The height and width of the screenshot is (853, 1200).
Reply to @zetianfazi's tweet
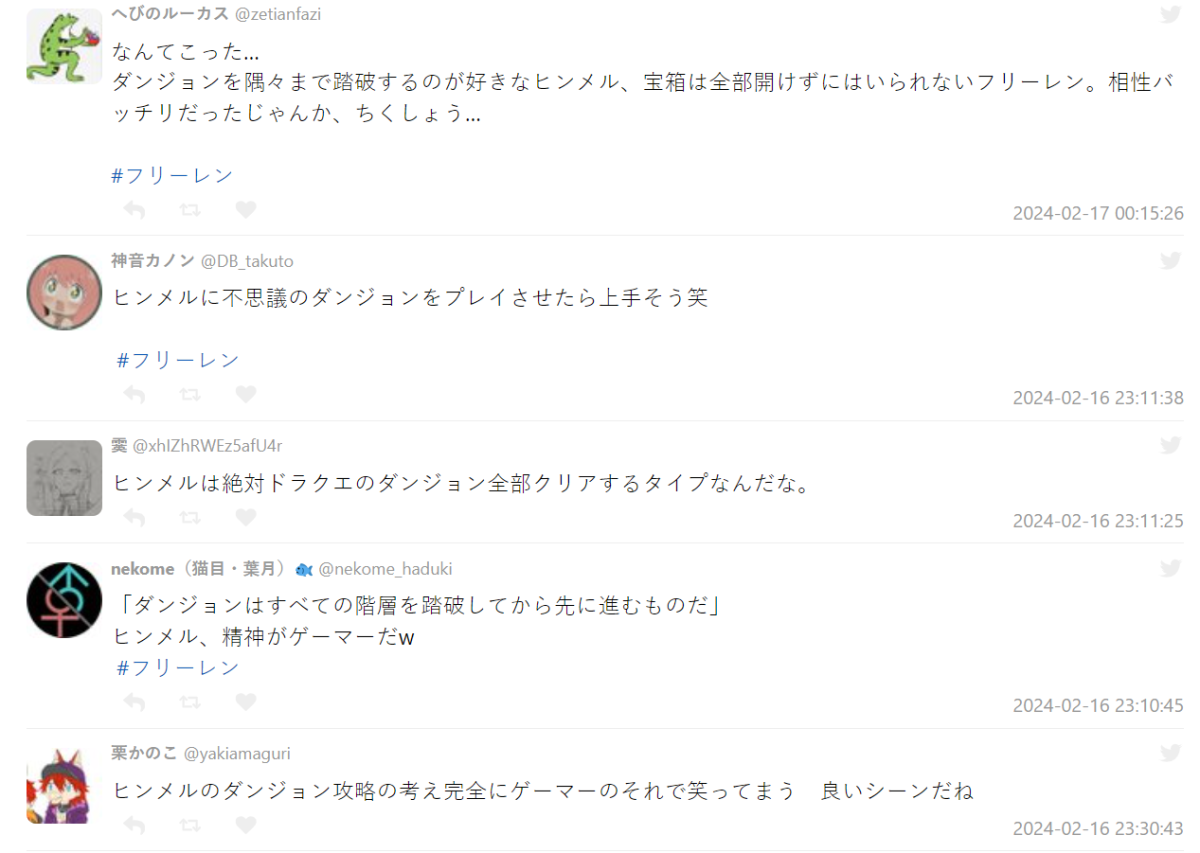(134, 210)
